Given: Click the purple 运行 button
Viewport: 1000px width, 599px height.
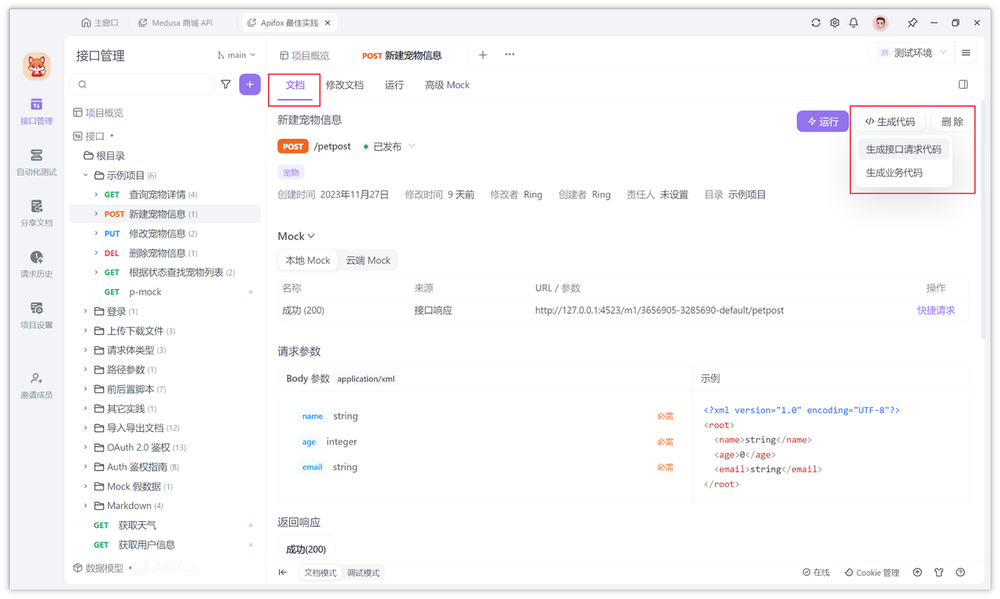Looking at the screenshot, I should pyautogui.click(x=822, y=121).
